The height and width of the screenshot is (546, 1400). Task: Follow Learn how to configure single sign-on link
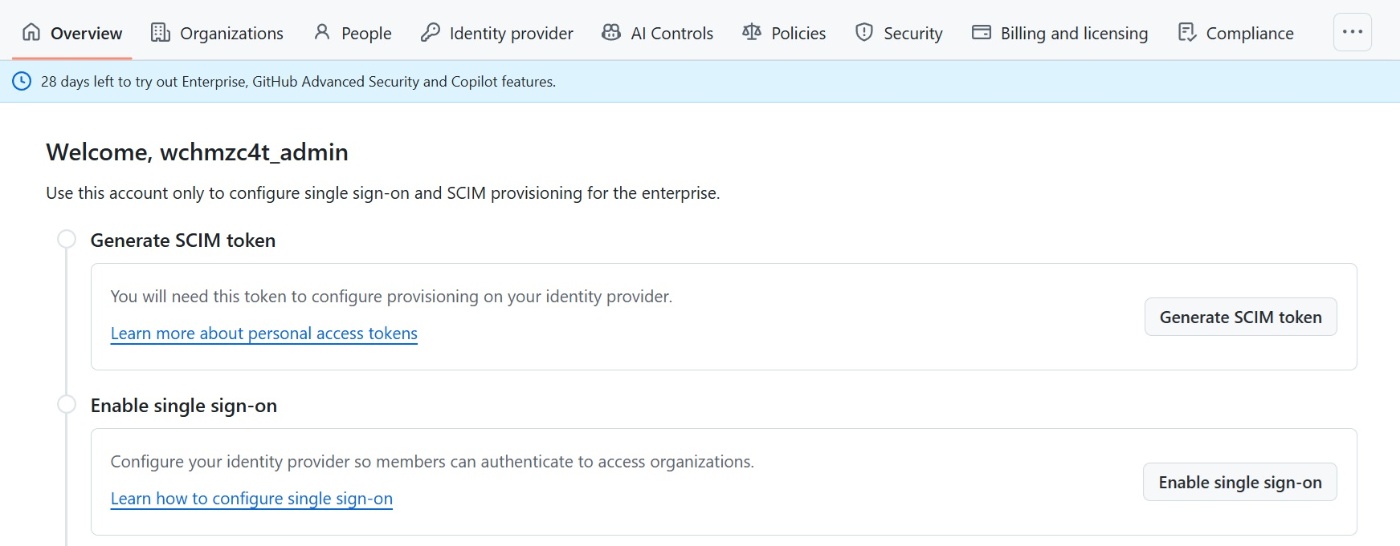tap(251, 498)
